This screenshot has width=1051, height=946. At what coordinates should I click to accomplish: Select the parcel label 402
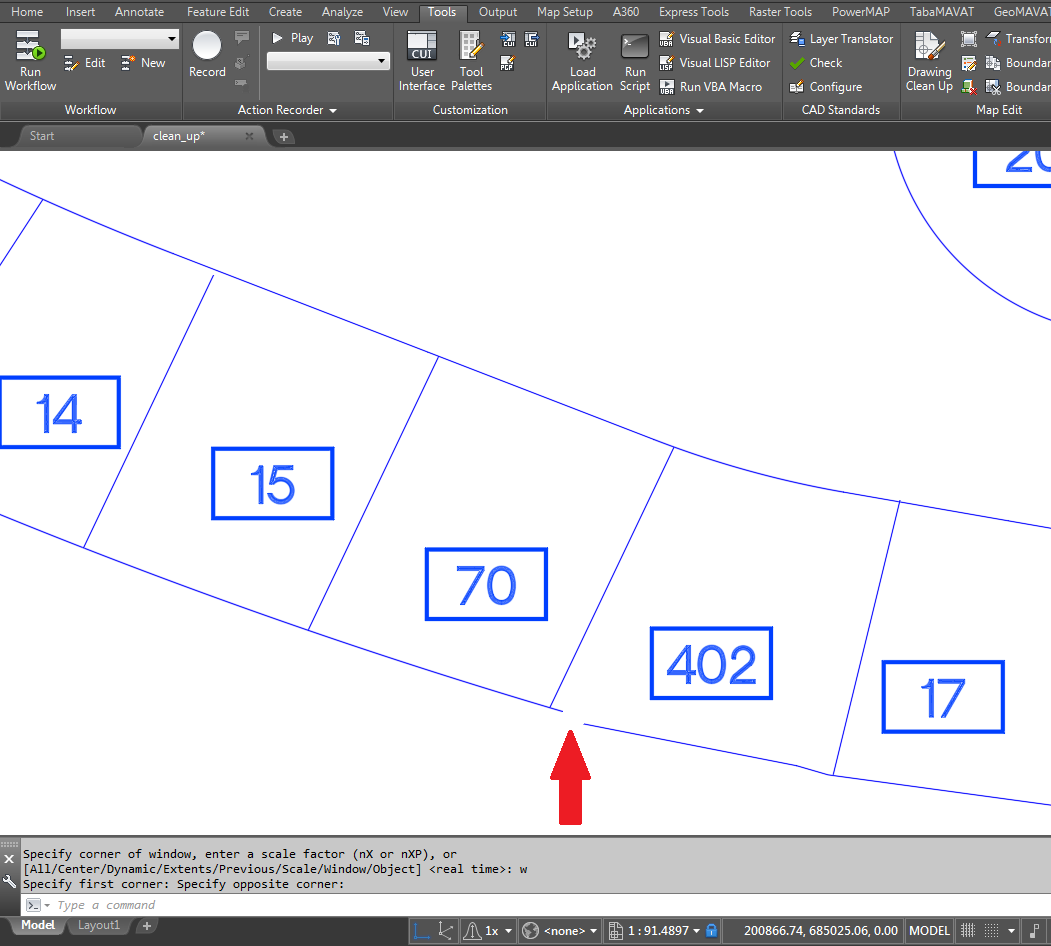(711, 664)
